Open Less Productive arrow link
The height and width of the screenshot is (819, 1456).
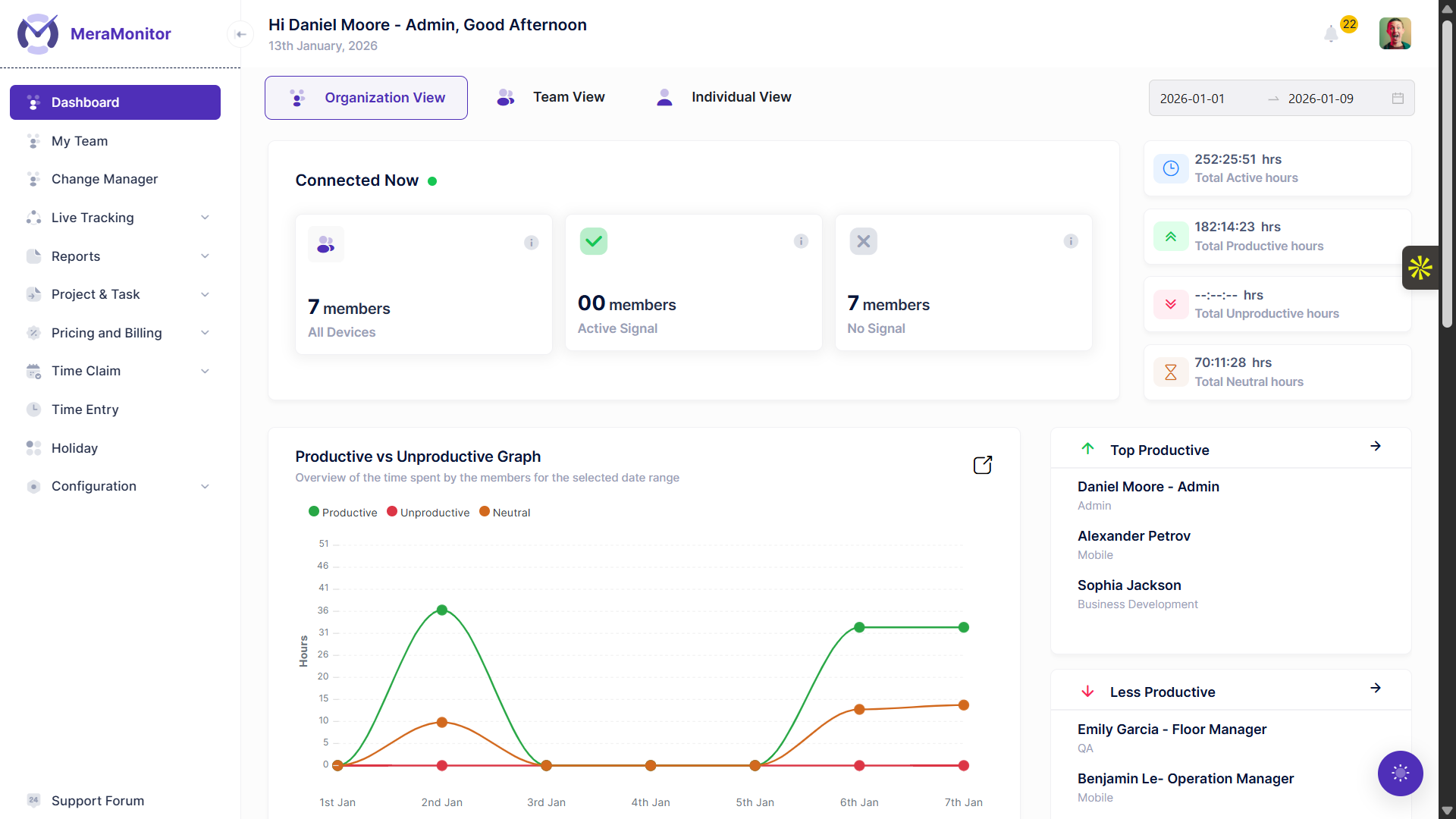(x=1376, y=688)
